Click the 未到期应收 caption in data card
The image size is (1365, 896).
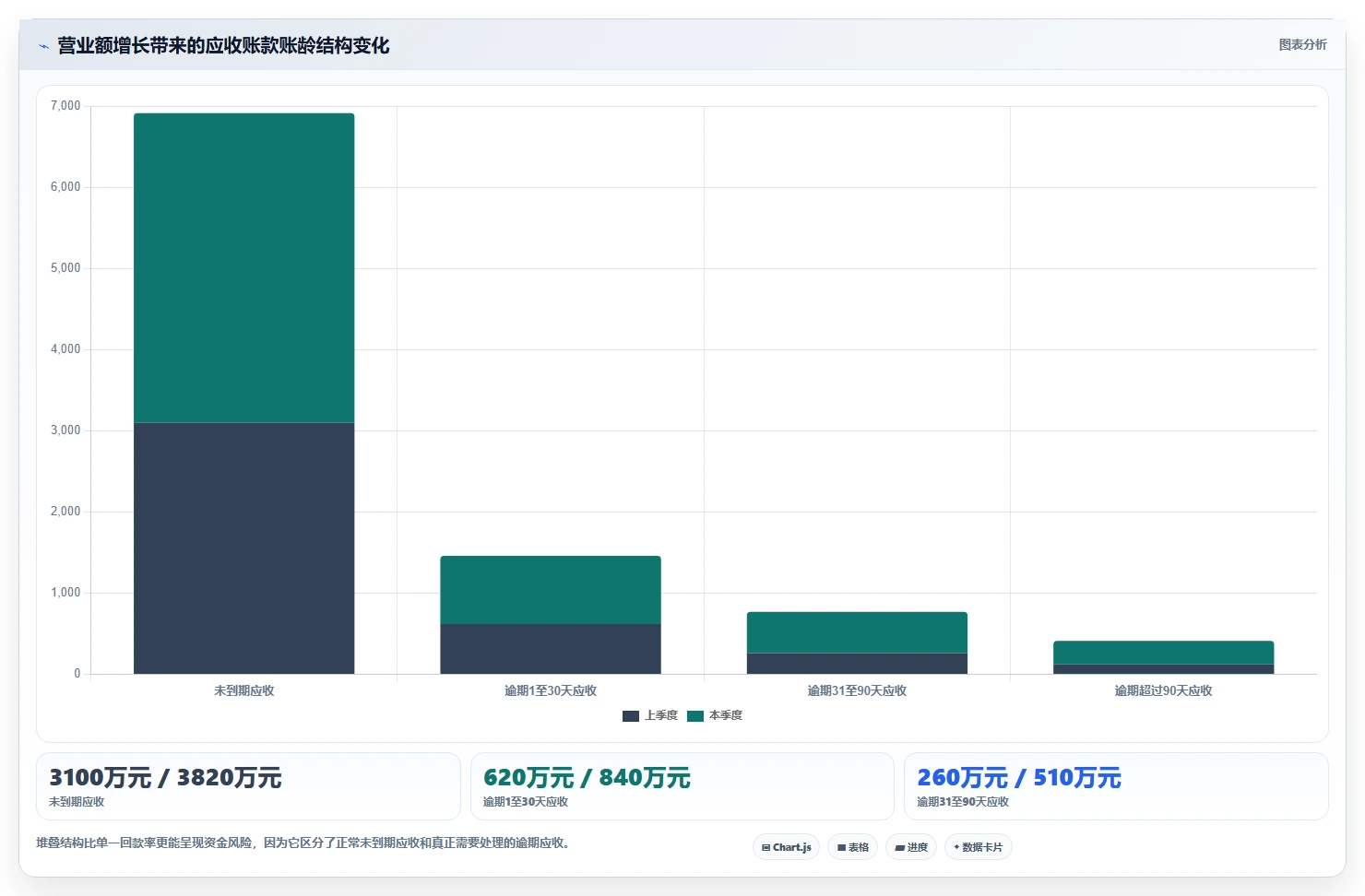77,802
